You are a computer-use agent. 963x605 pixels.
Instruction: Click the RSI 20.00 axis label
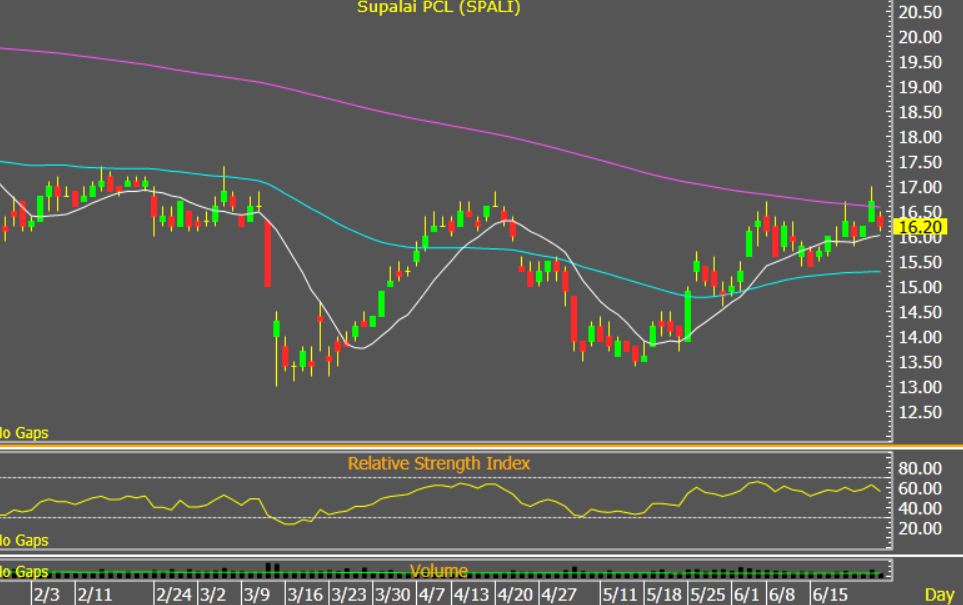920,529
